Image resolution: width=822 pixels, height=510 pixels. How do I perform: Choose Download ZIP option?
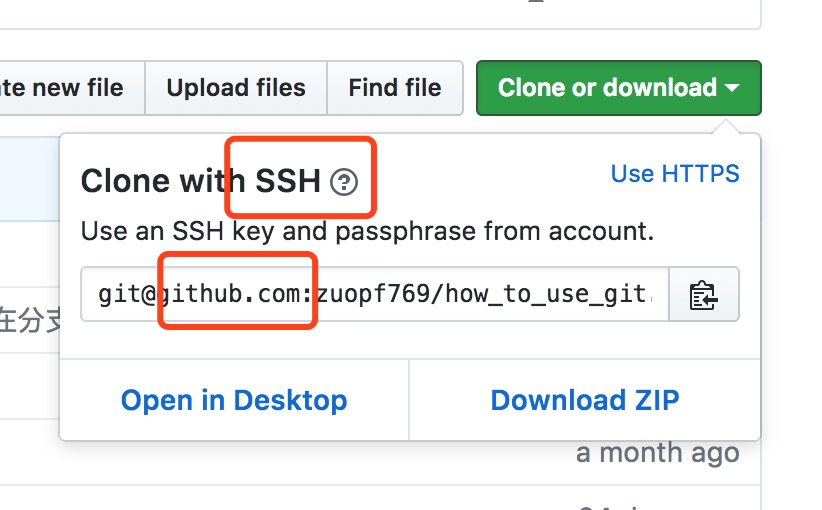[x=585, y=400]
